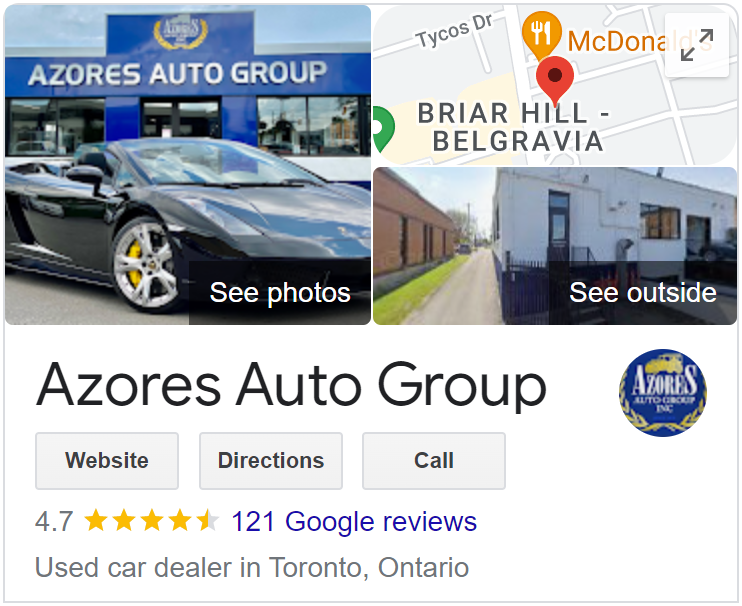Click the See outside caption text
Screen dimensions: 742x606
[x=643, y=292]
